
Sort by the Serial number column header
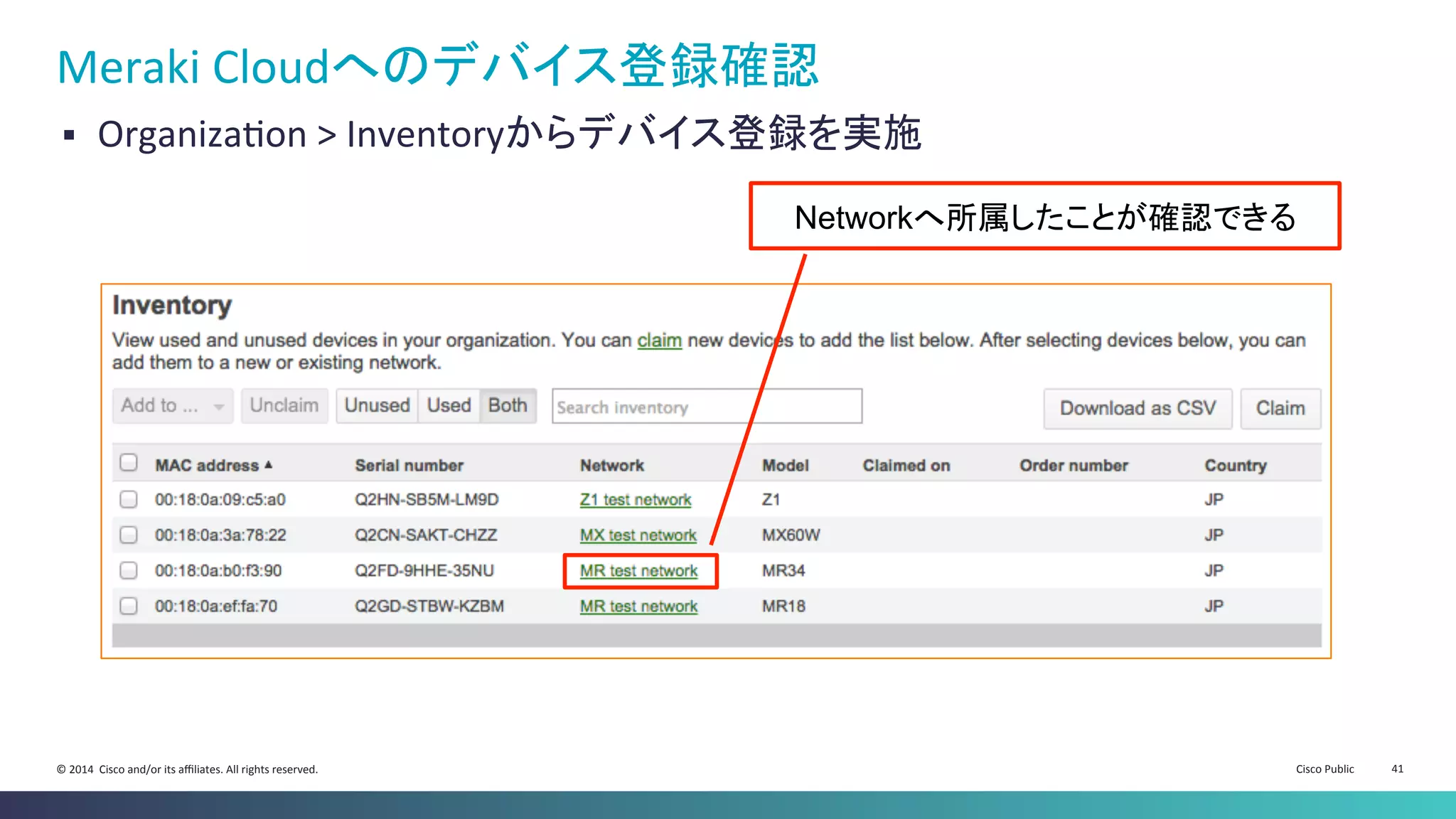coord(409,466)
